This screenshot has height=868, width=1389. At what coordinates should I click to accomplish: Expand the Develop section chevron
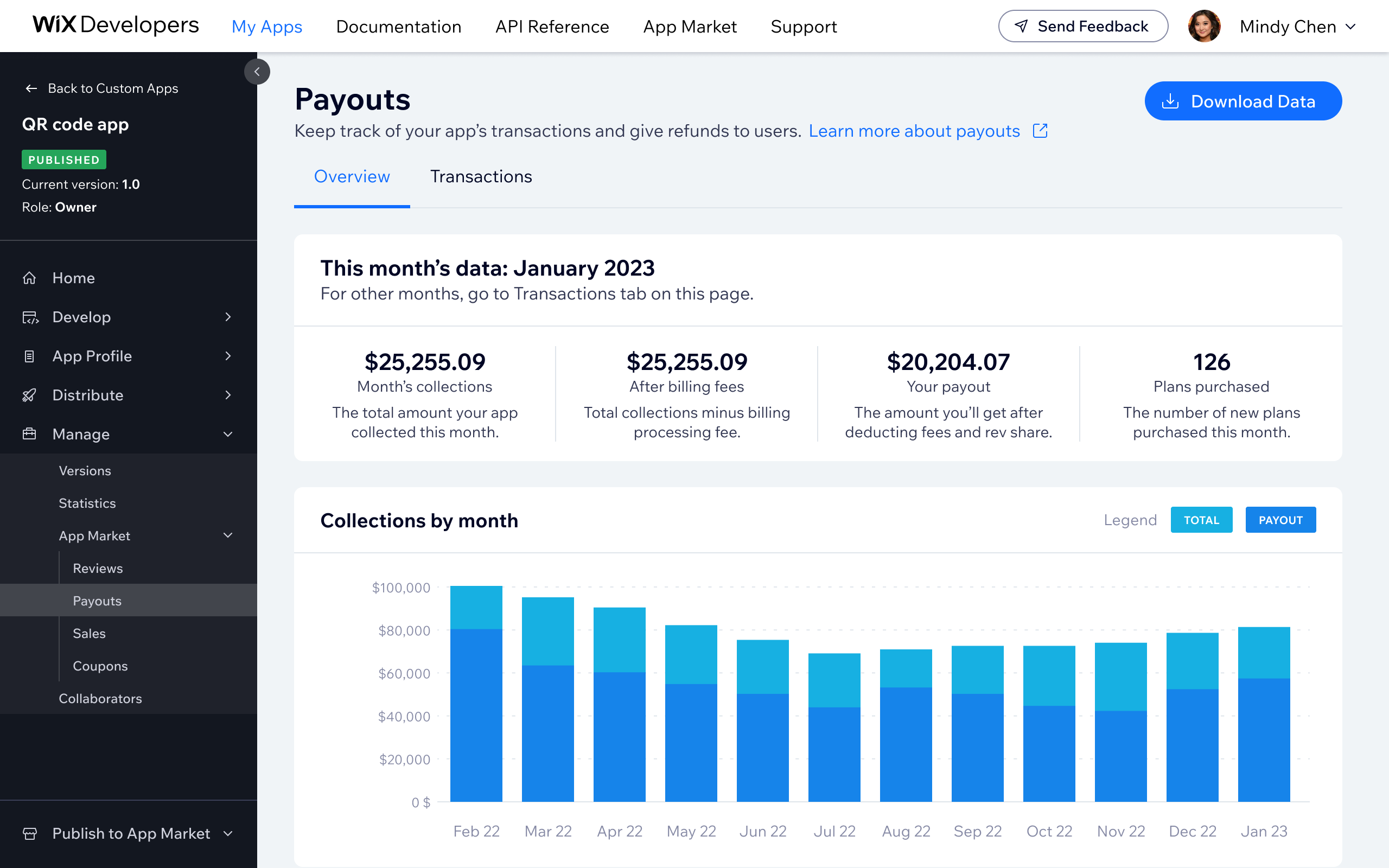[228, 317]
